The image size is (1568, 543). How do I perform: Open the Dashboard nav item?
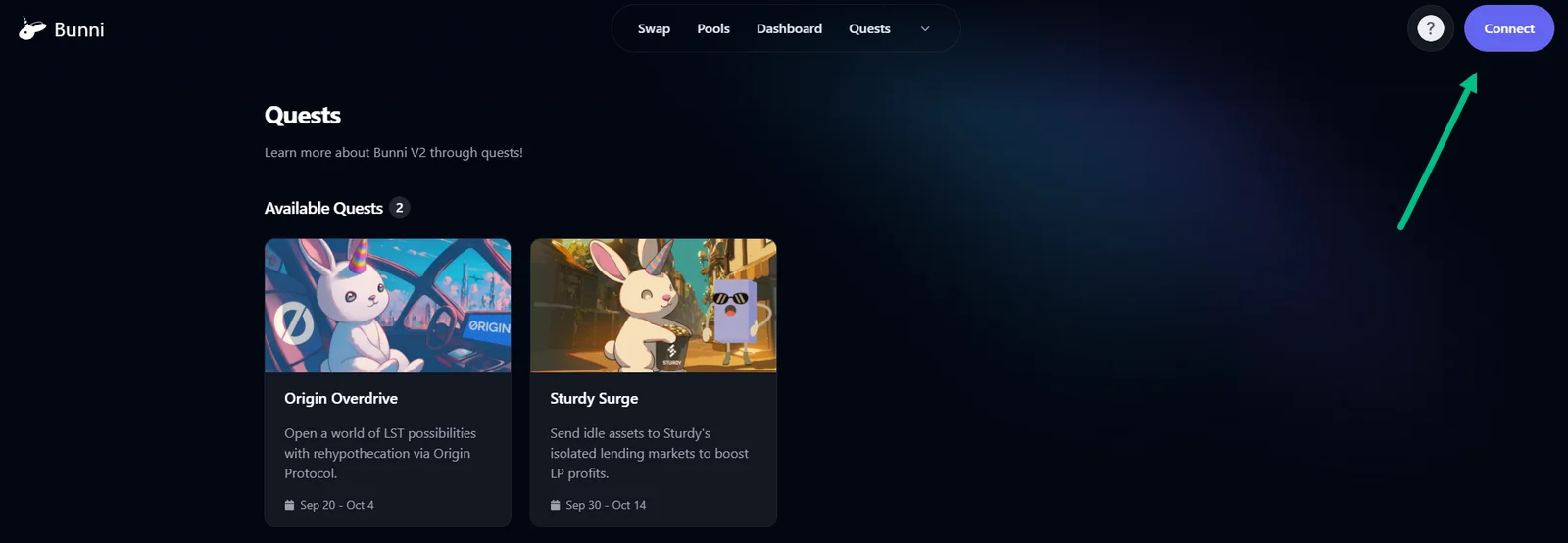click(789, 28)
